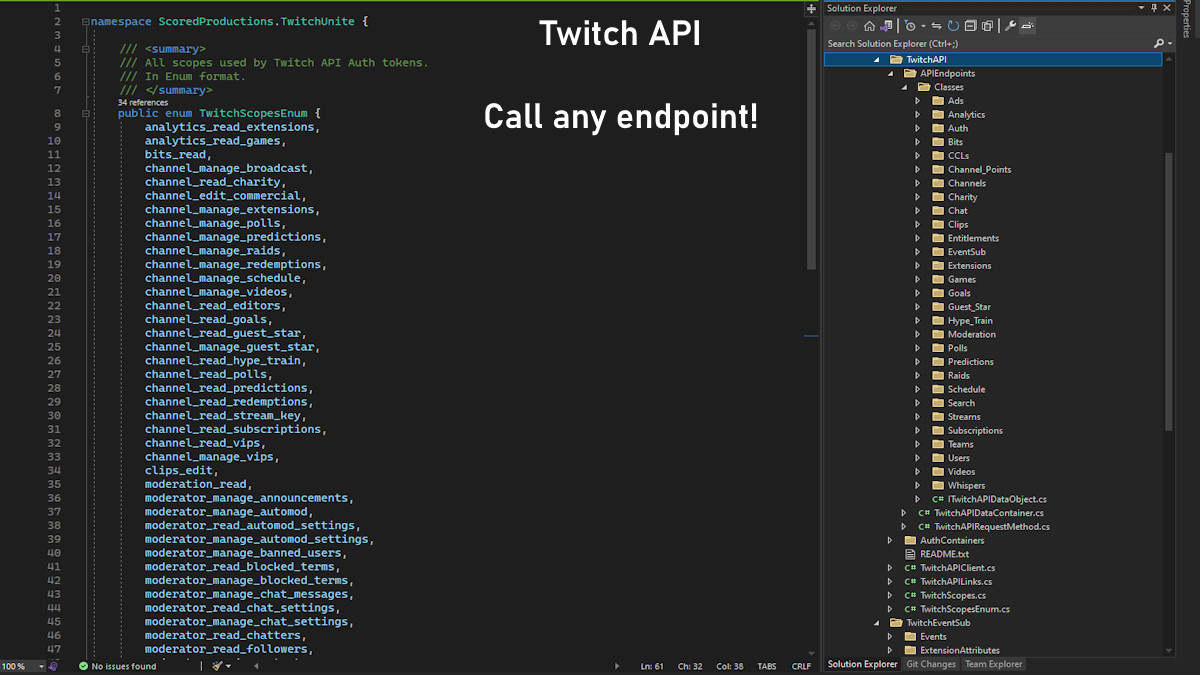Click the IntelliCode purple icon beside zoom

[53, 666]
